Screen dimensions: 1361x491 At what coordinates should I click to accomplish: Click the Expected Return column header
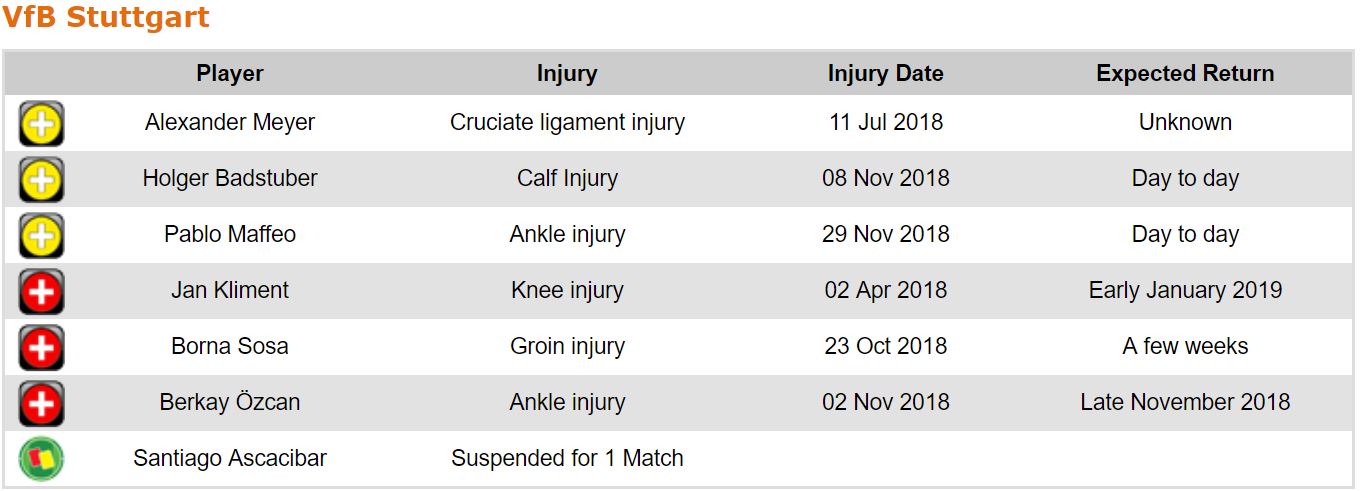point(1185,73)
